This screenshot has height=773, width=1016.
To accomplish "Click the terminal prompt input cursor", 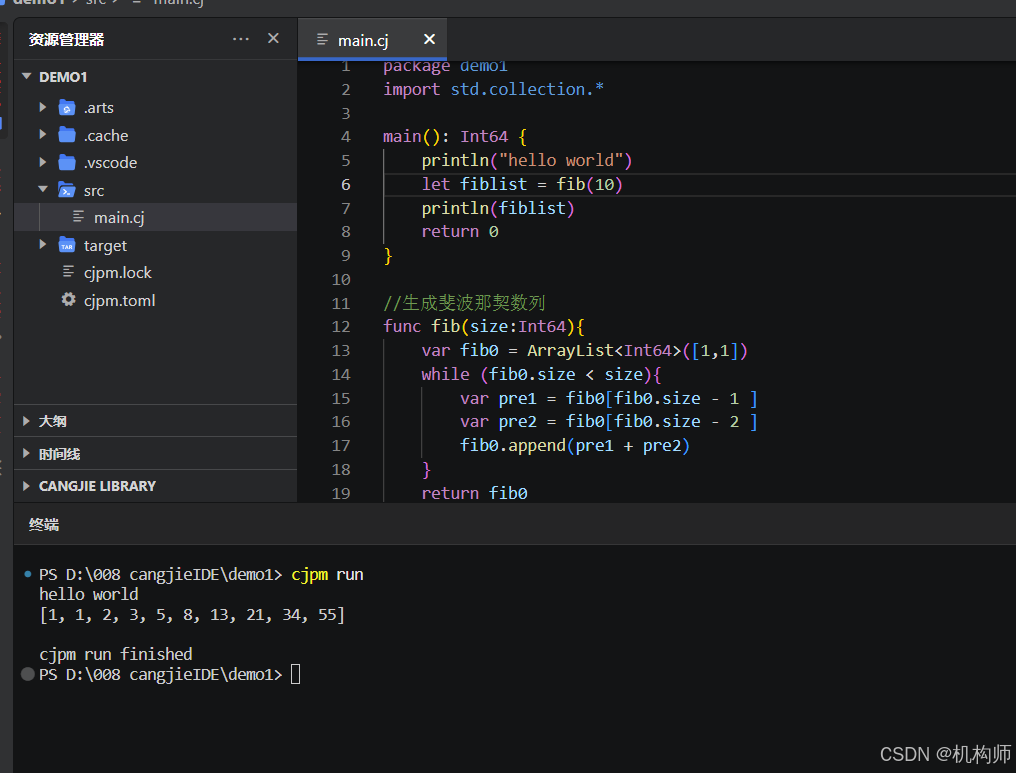I will pos(295,675).
